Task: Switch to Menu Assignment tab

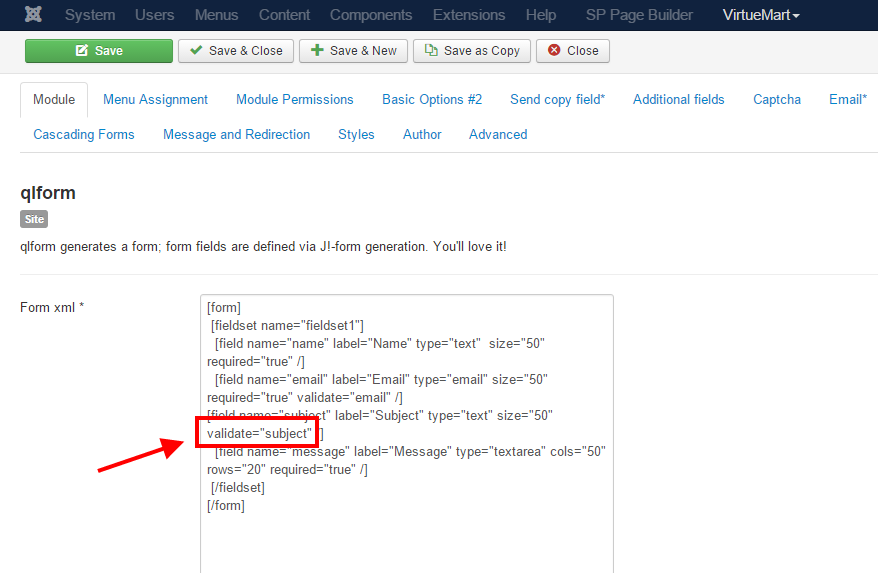Action: (x=155, y=100)
